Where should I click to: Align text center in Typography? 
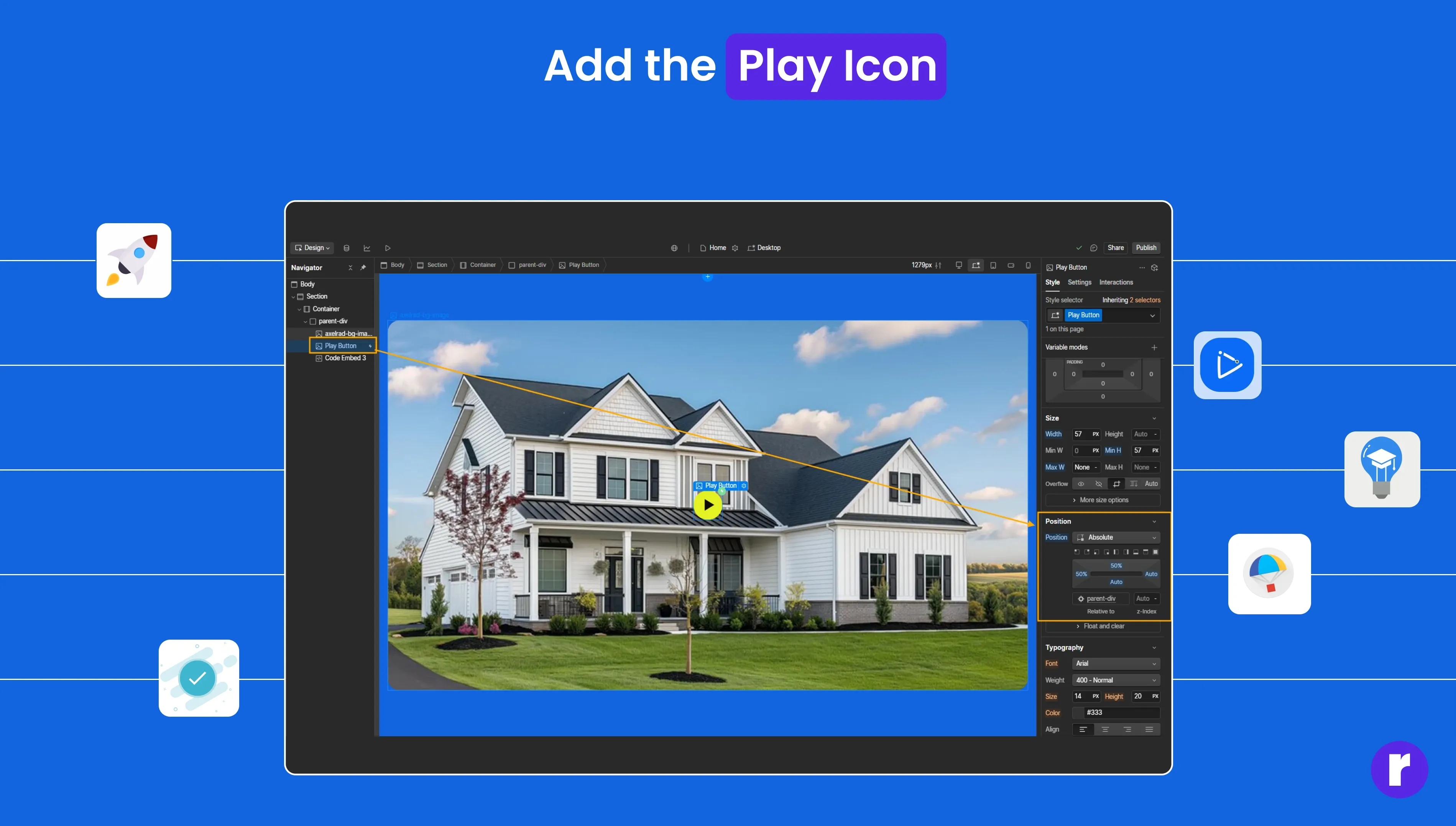coord(1105,730)
